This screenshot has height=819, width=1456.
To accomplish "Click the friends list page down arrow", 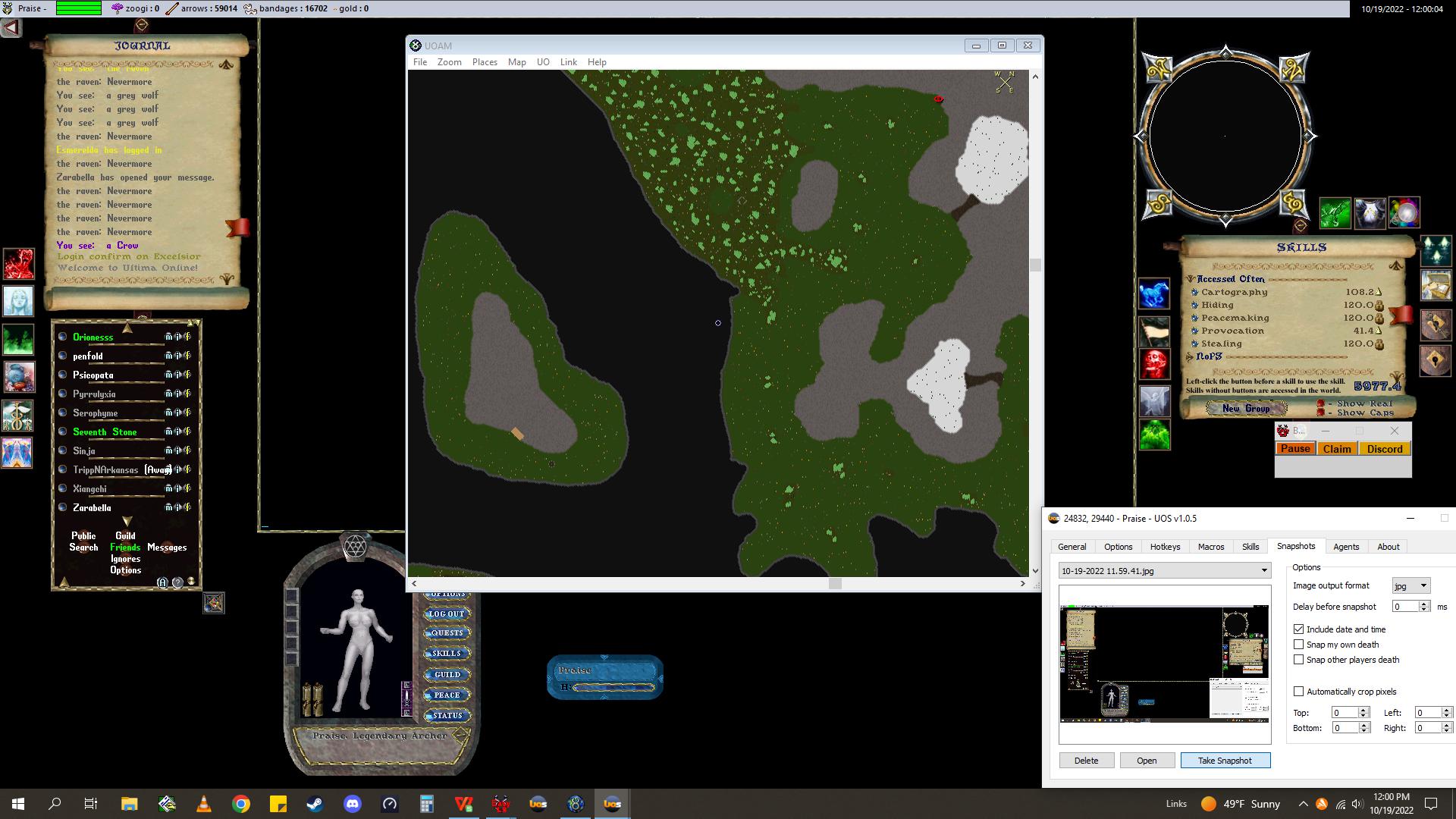I will pyautogui.click(x=127, y=522).
